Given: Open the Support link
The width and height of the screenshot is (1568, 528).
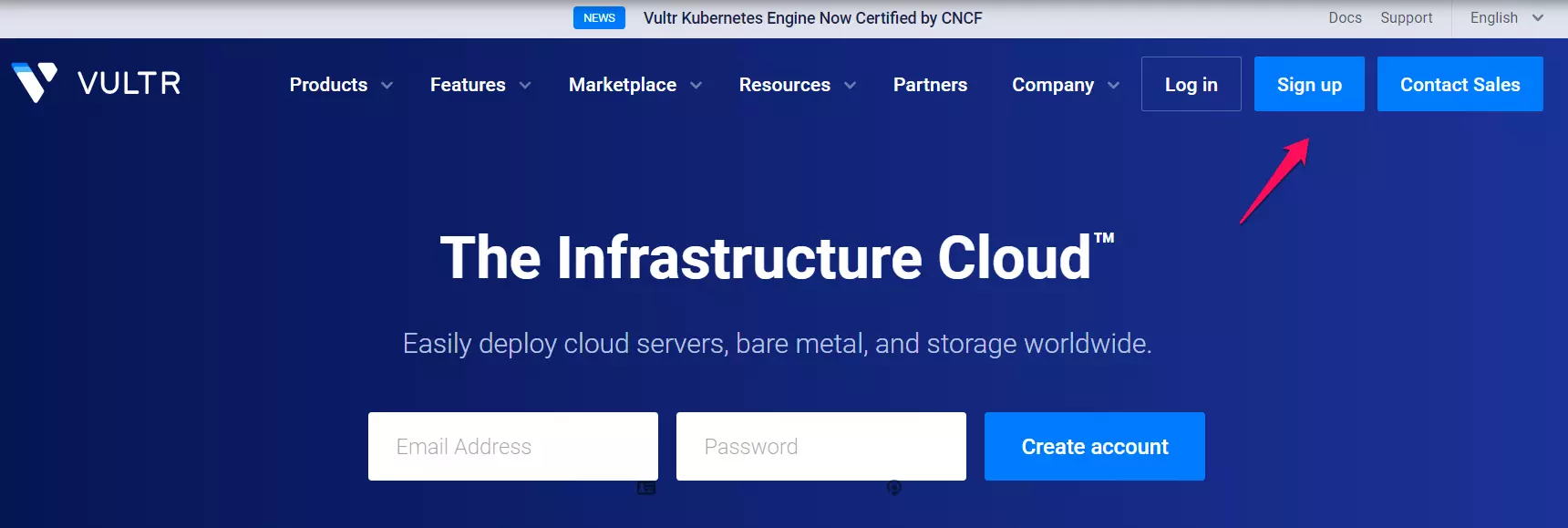Looking at the screenshot, I should point(1407,17).
